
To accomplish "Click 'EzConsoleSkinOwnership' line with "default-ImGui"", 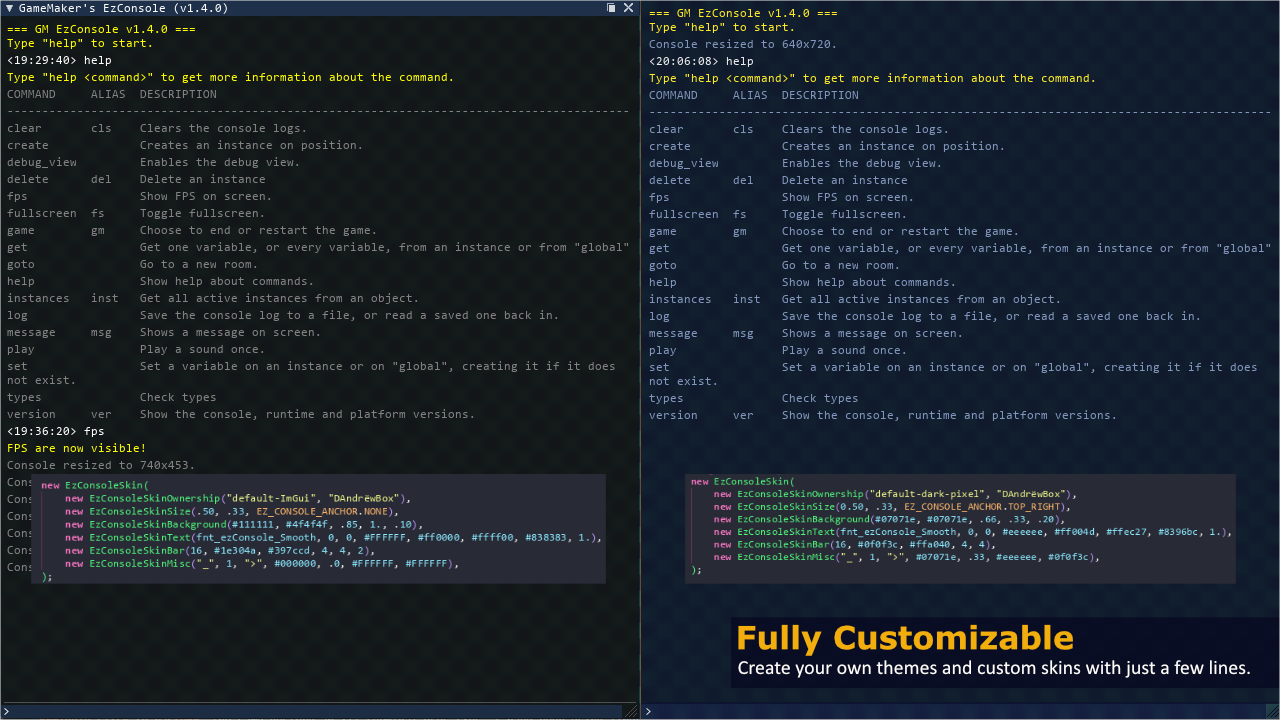I will [238, 498].
